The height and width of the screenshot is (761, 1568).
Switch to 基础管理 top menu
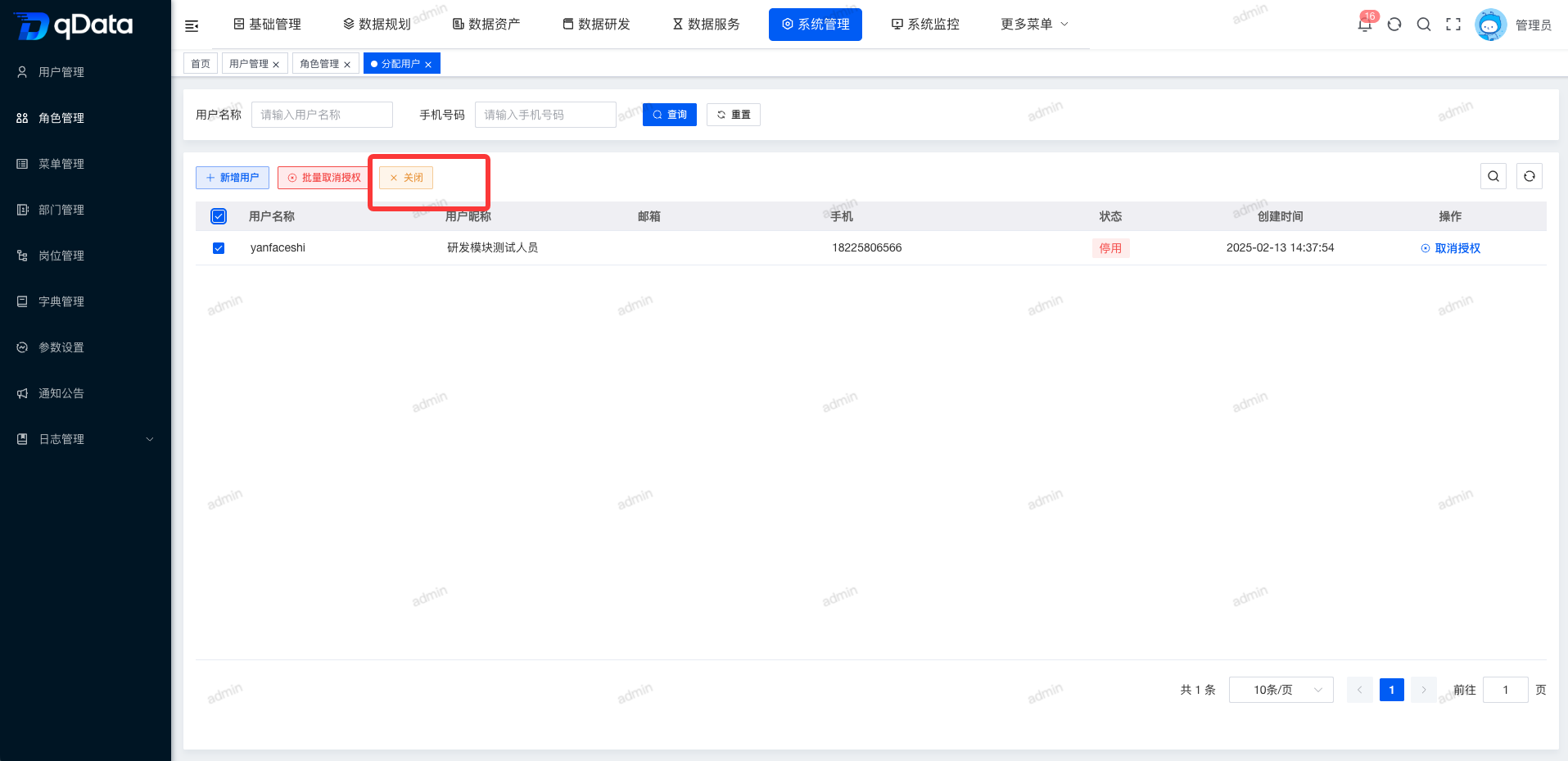(x=267, y=25)
